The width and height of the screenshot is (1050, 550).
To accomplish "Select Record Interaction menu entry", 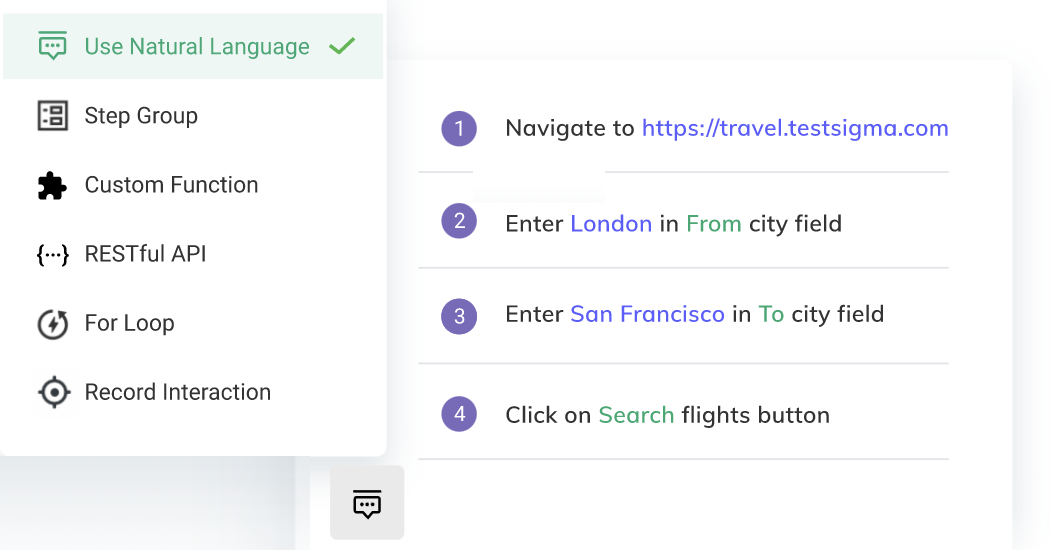I will click(x=177, y=392).
